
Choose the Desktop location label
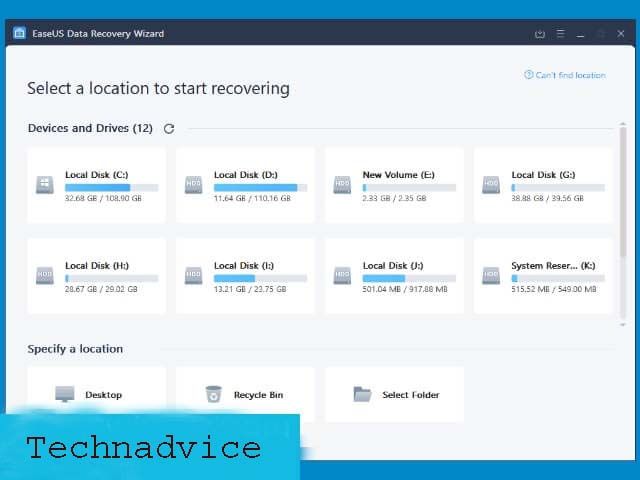tap(104, 395)
